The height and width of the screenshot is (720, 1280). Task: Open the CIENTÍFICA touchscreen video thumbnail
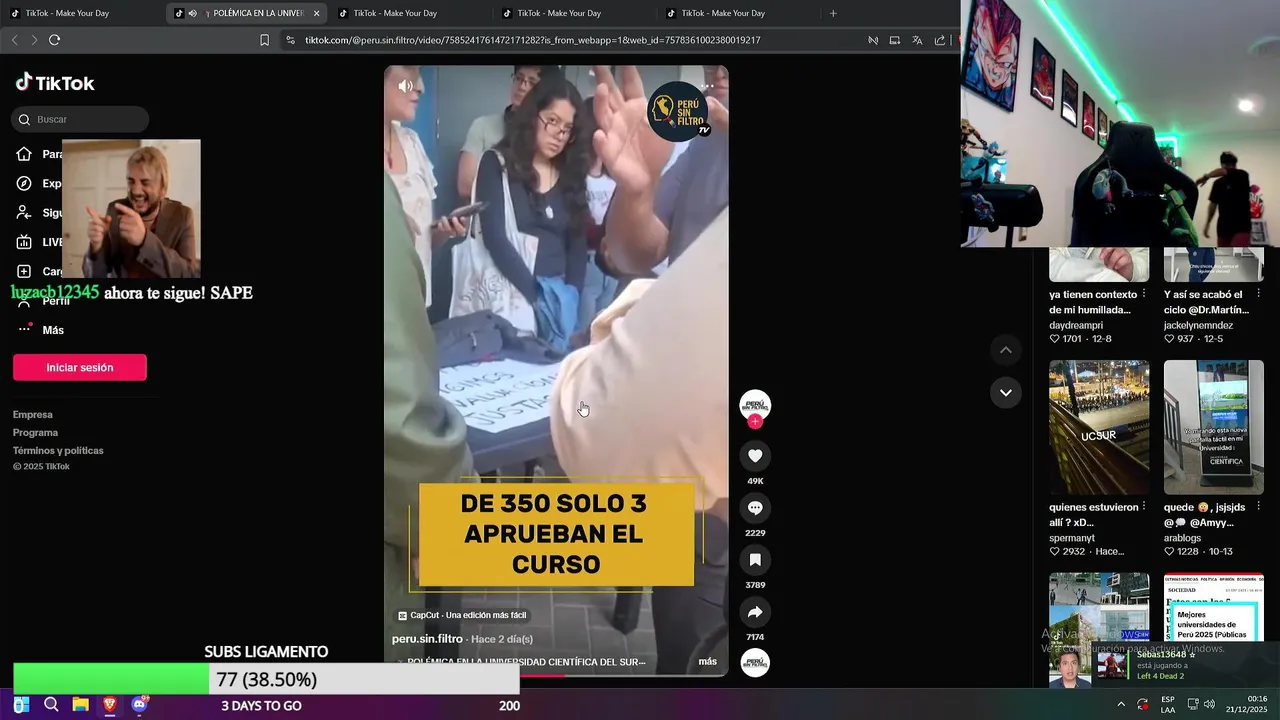click(1214, 427)
